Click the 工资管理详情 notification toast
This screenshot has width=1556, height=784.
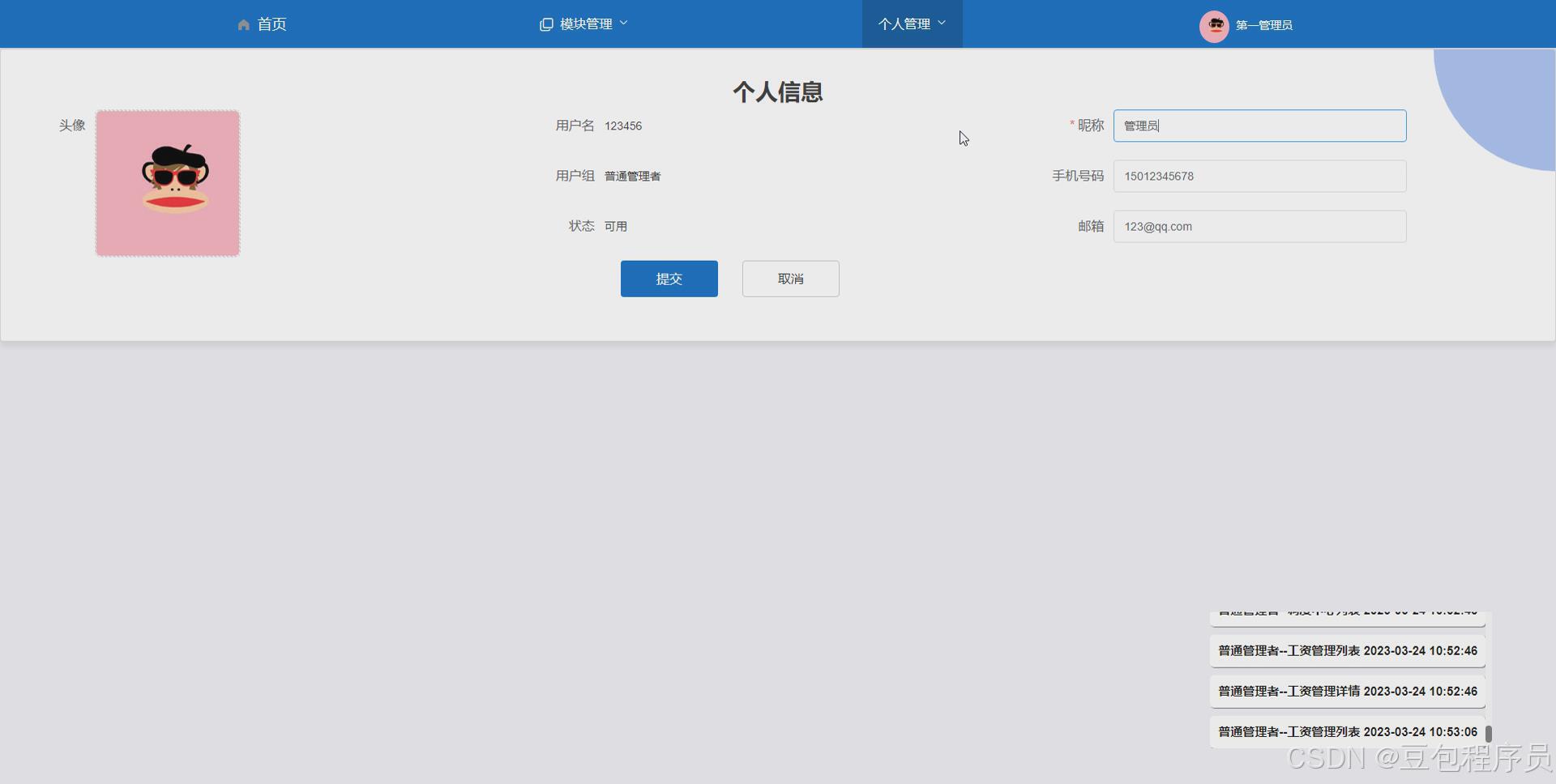point(1347,691)
